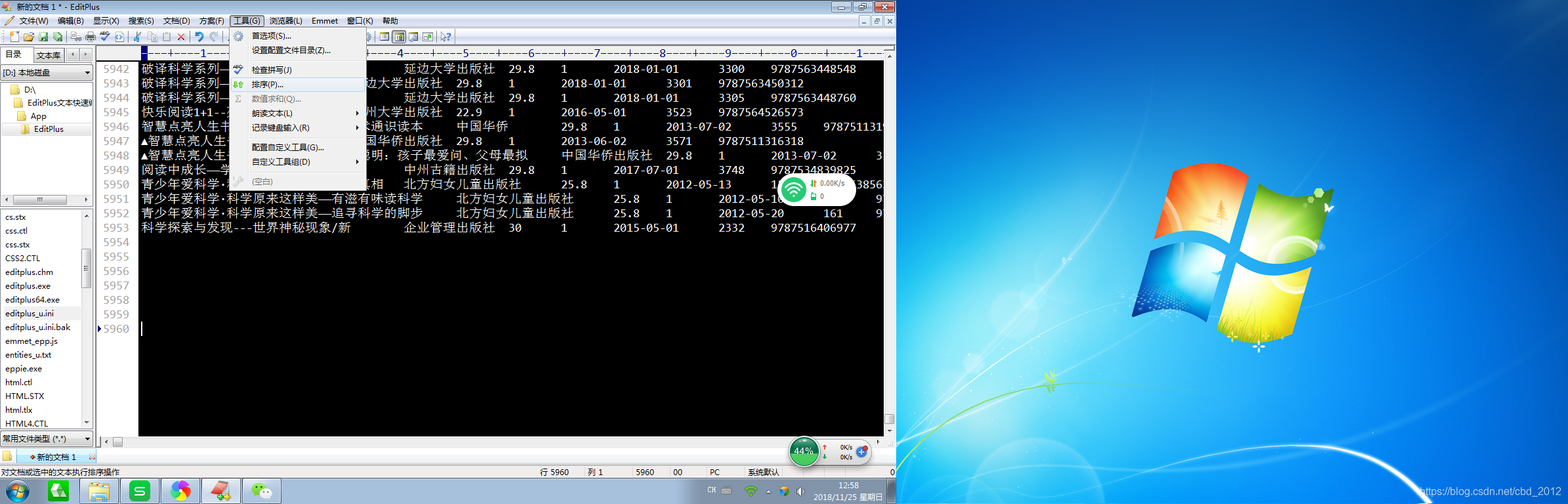Click the file list vertical scrollbar thumb
Image resolution: width=1568 pixels, height=504 pixels.
86,268
